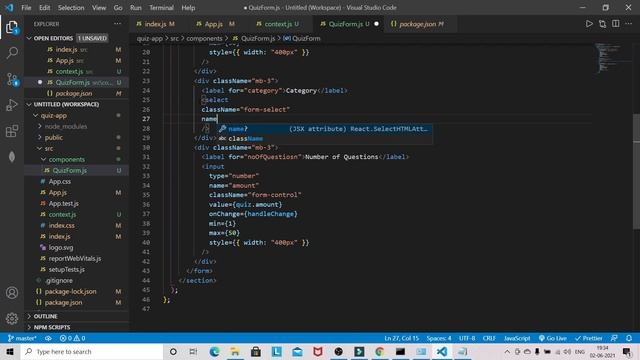The width and height of the screenshot is (640, 360).
Task: Click 'Spaces: 4' indentation setting
Action: coord(439,338)
